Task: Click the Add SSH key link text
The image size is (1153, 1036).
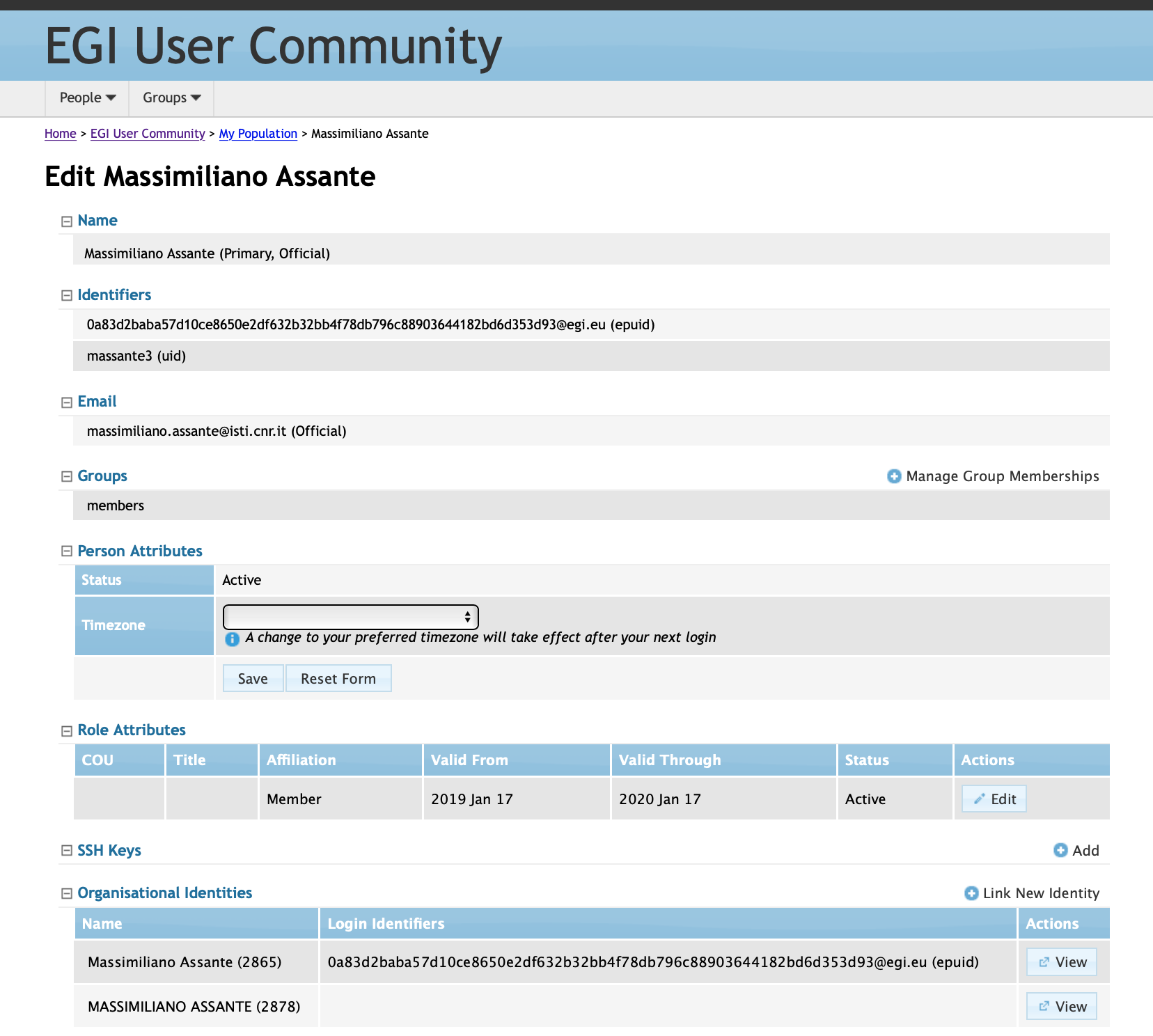Action: pos(1085,851)
